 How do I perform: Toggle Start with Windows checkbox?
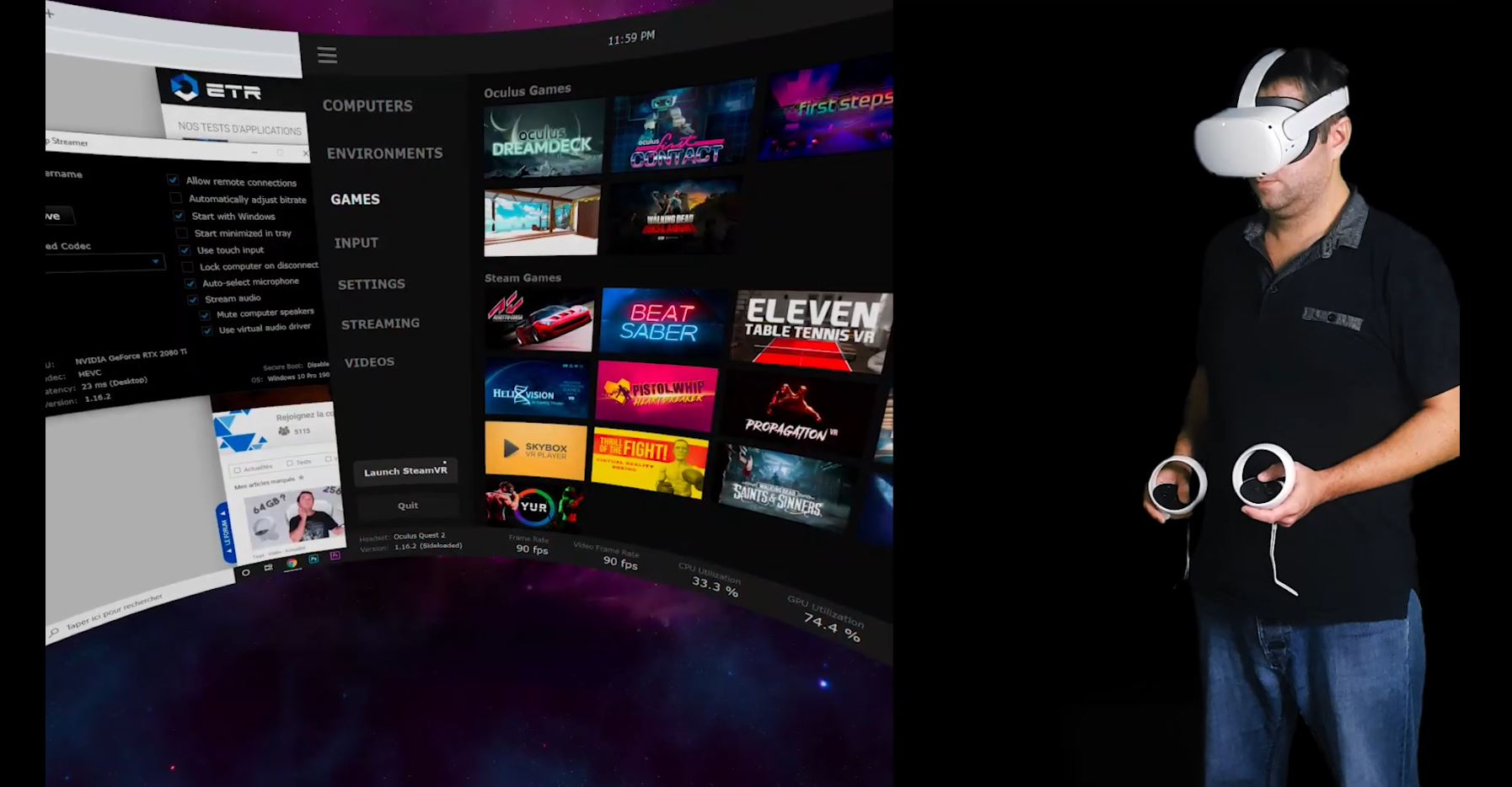click(179, 216)
